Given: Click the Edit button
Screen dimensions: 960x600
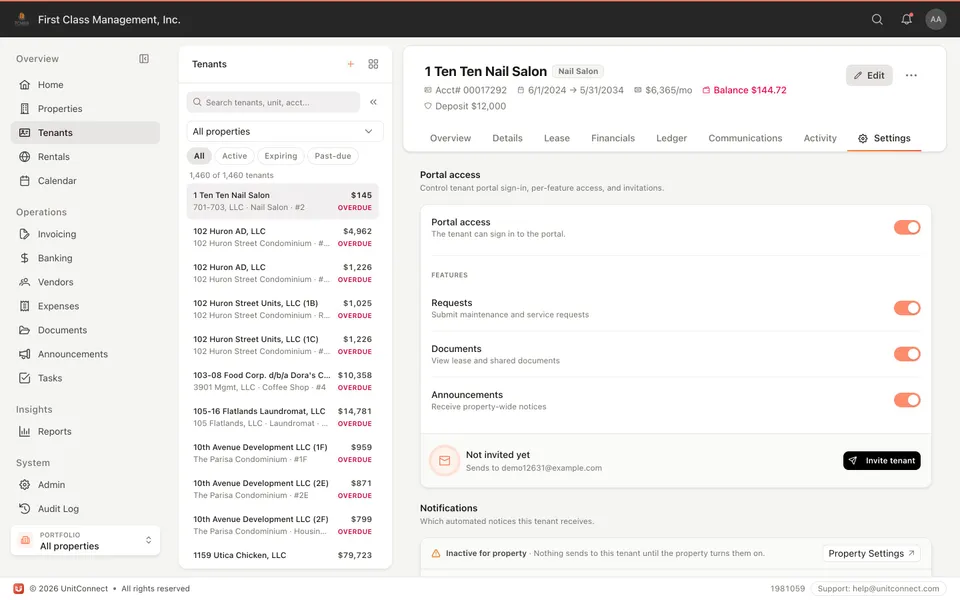Looking at the screenshot, I should (869, 75).
